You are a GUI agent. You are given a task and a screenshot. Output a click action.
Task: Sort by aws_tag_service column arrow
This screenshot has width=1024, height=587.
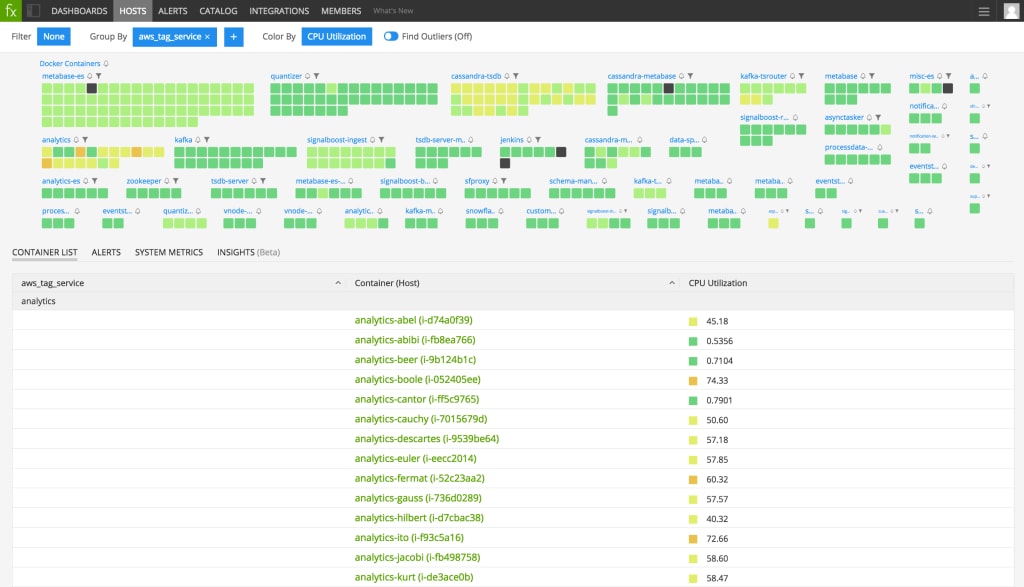[338, 283]
